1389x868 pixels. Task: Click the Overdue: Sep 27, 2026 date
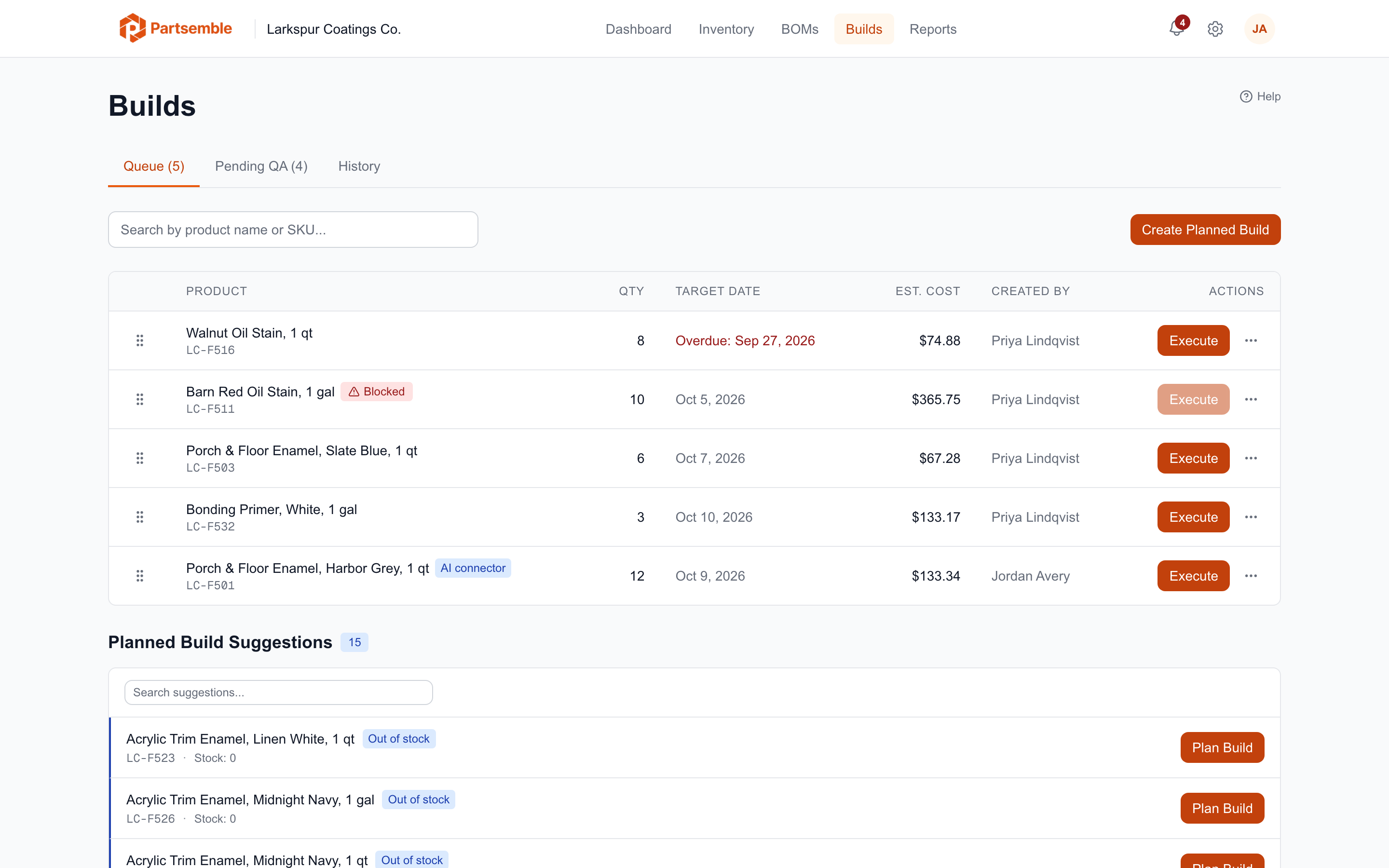click(x=745, y=340)
